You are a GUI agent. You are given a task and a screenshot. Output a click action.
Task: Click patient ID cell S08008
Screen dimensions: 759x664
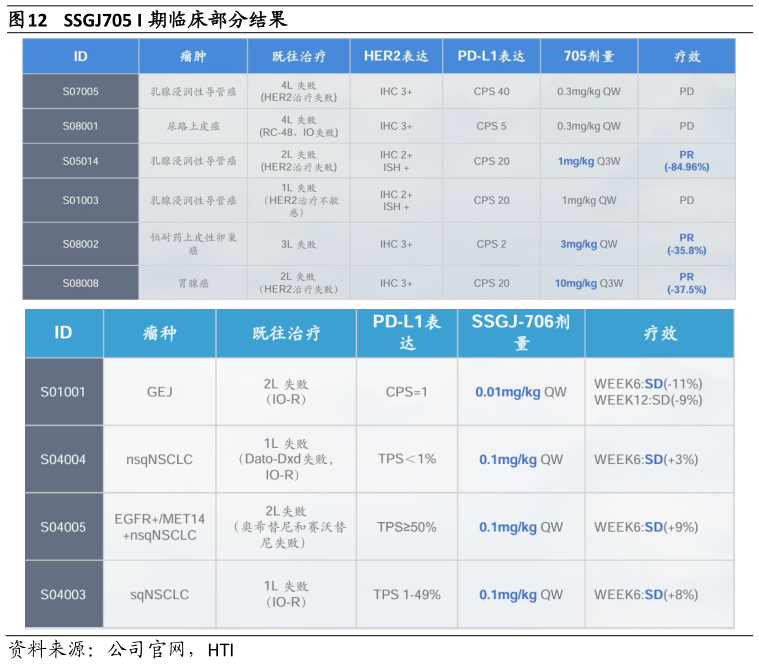(80, 283)
